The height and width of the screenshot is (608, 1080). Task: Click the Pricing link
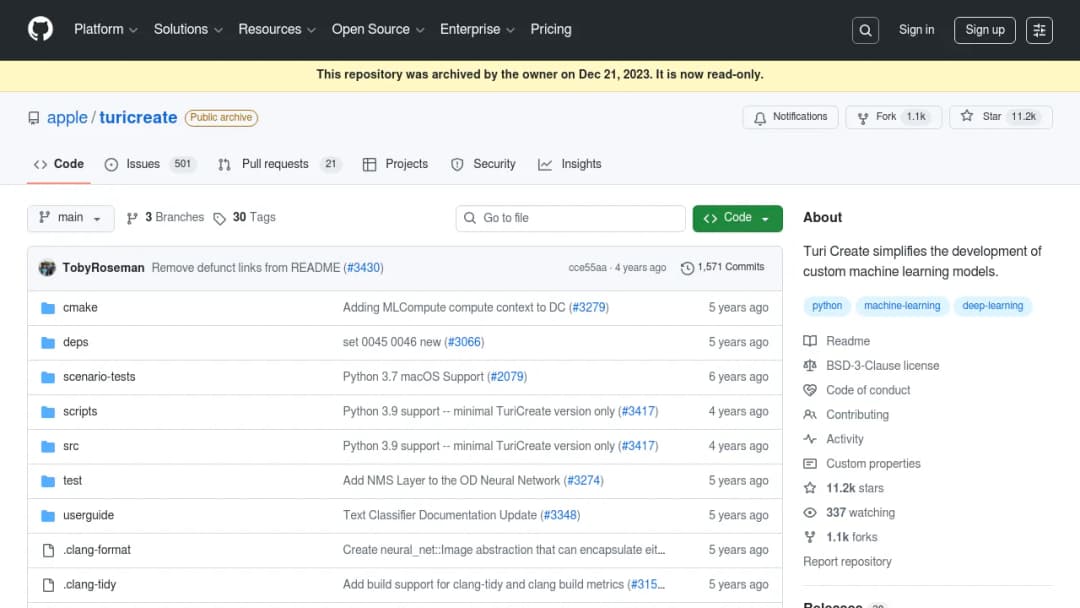[551, 30]
